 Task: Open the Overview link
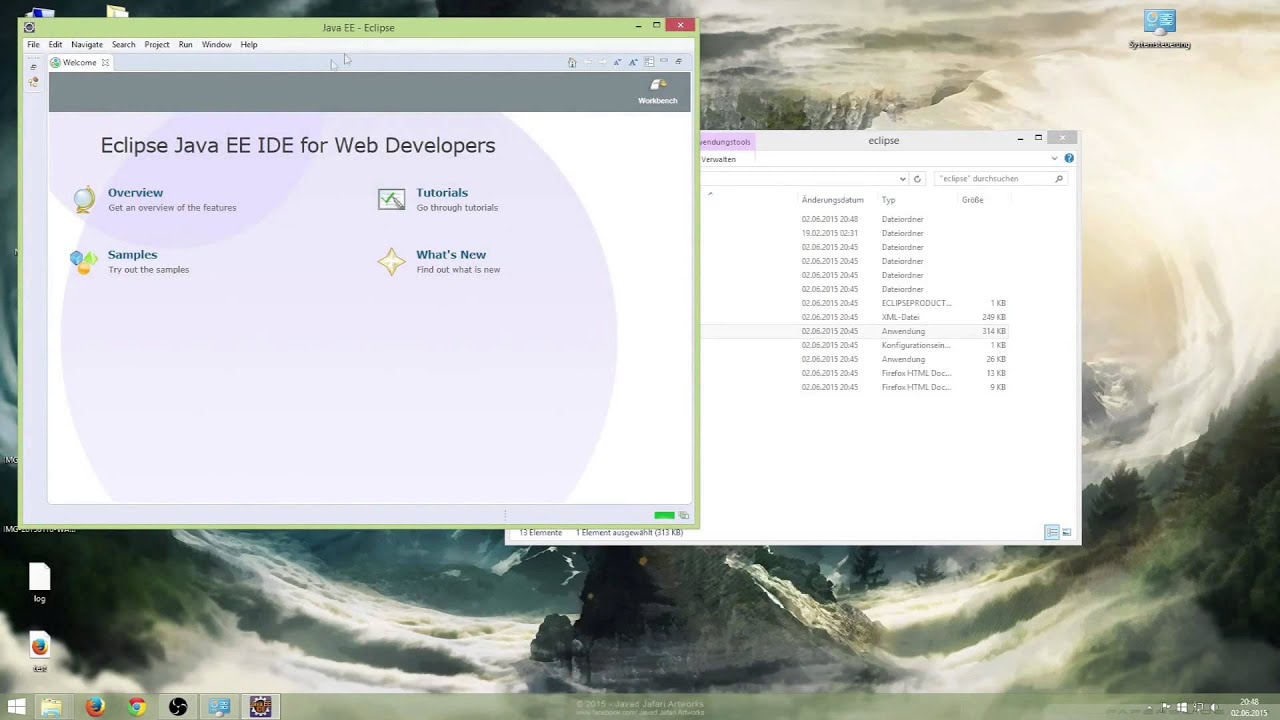(135, 192)
